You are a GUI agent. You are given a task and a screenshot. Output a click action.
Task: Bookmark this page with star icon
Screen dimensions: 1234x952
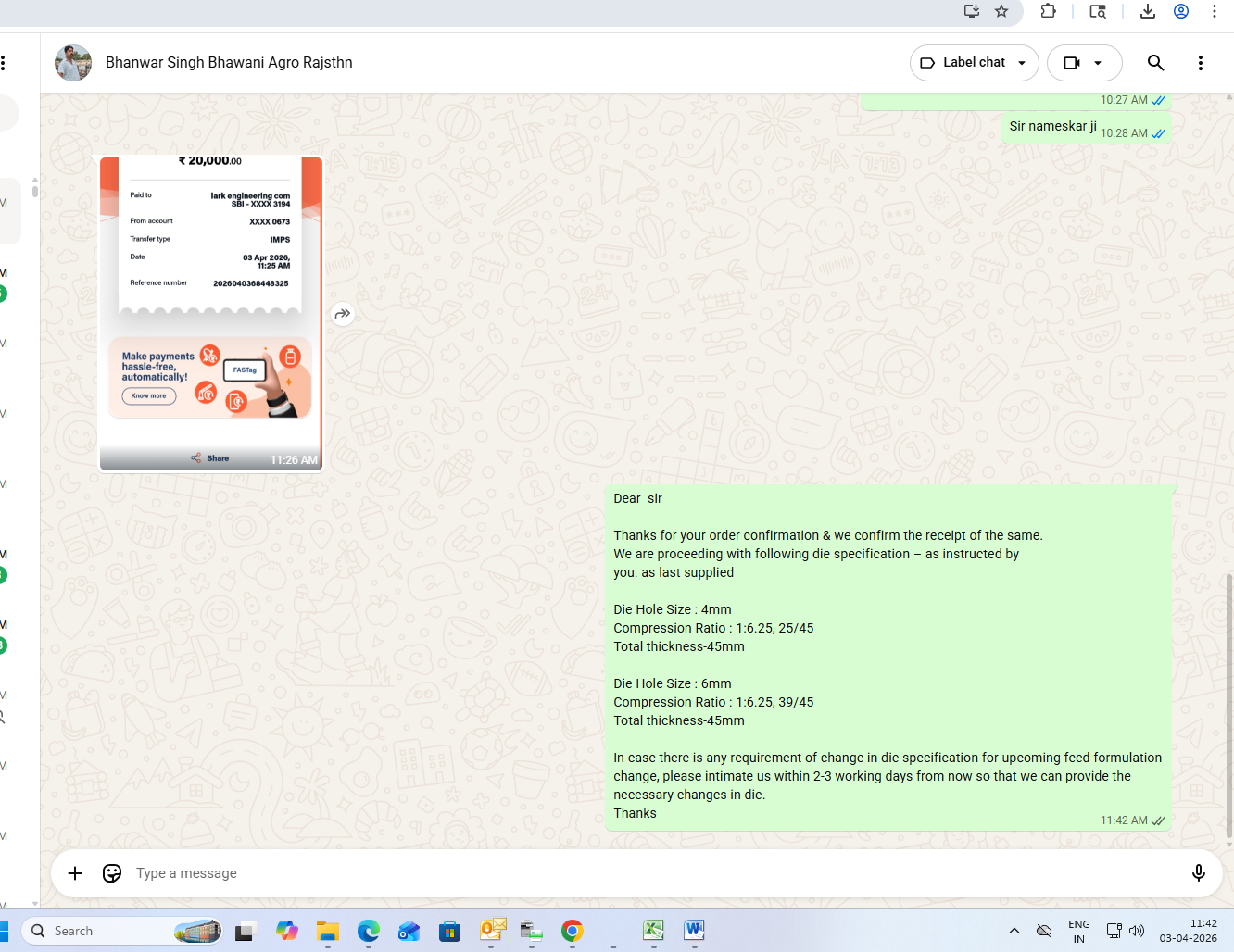[x=1001, y=11]
